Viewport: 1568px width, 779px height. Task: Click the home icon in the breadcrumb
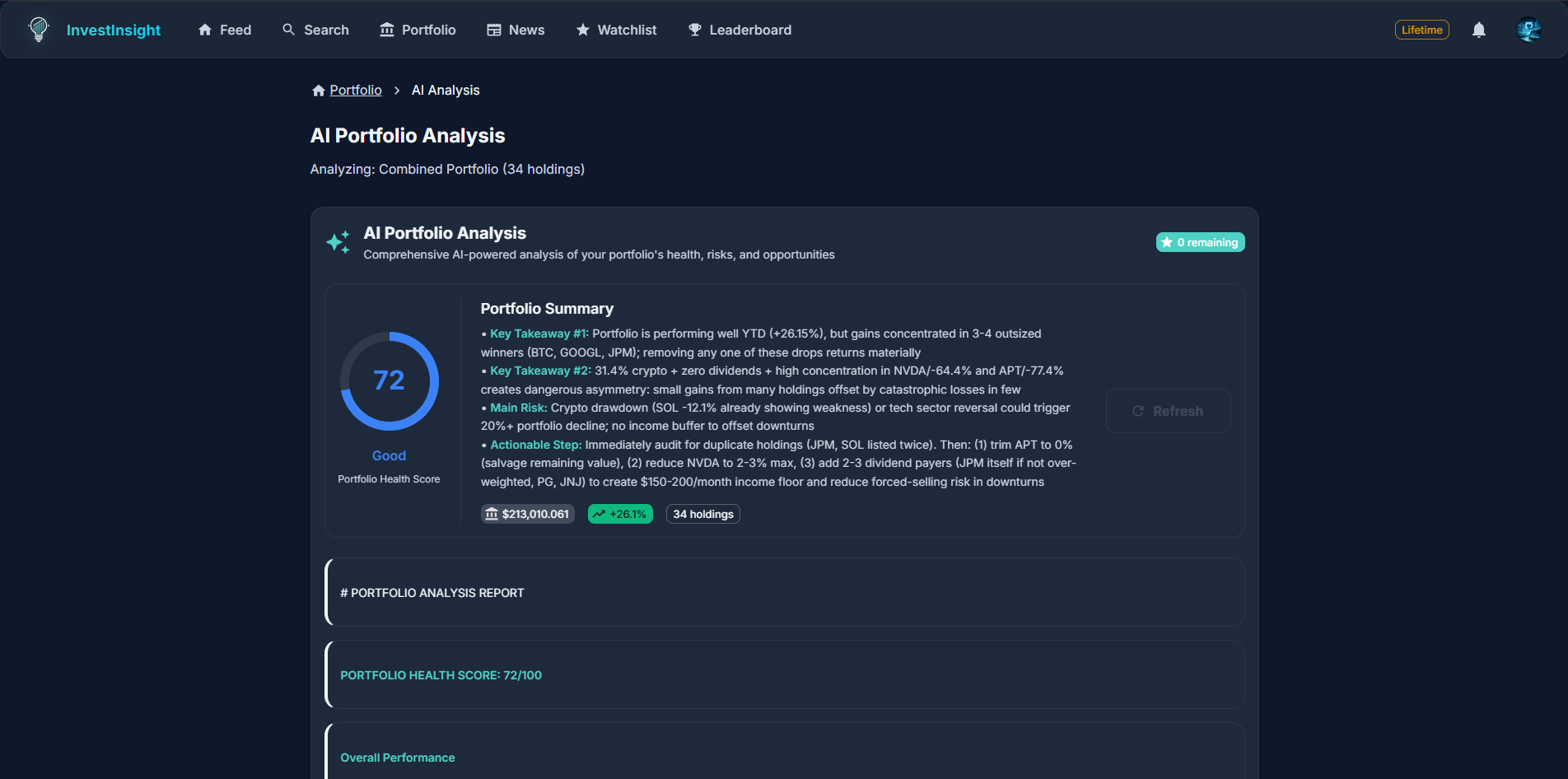pyautogui.click(x=318, y=90)
